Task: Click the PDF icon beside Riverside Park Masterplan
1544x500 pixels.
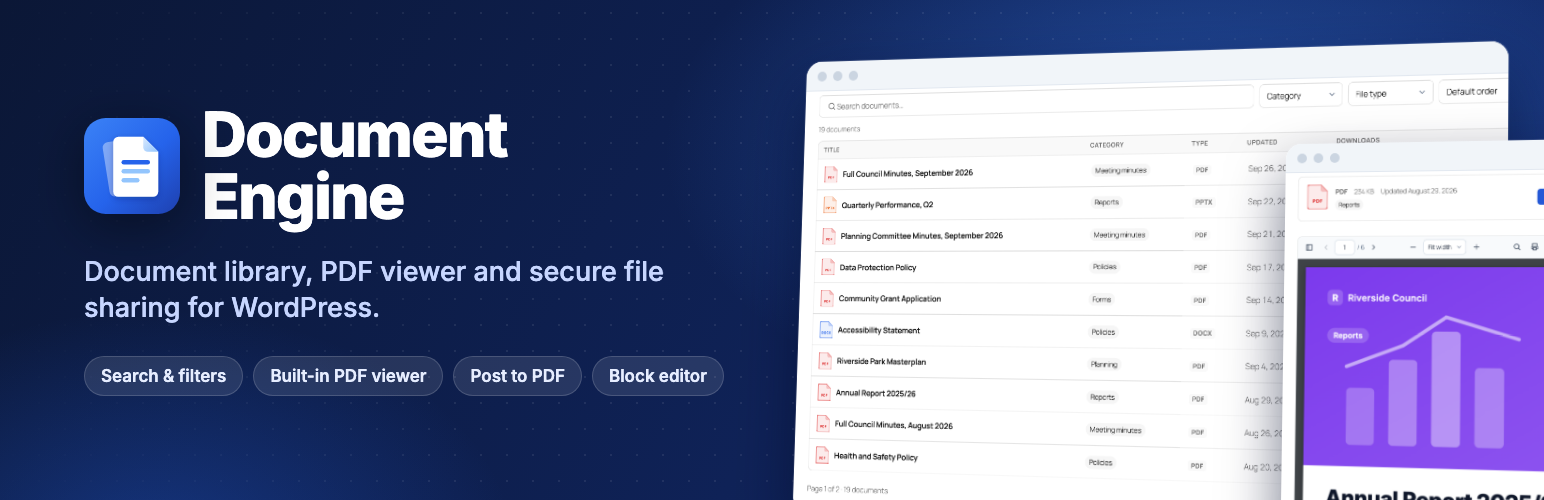Action: click(824, 361)
